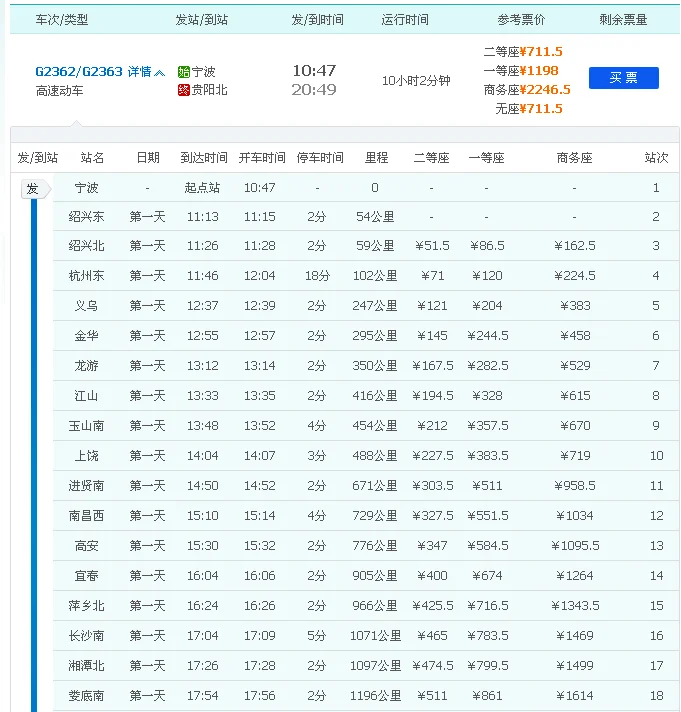The width and height of the screenshot is (681, 712).
Task: Click the 发站/到站 column header
Action: click(x=202, y=20)
